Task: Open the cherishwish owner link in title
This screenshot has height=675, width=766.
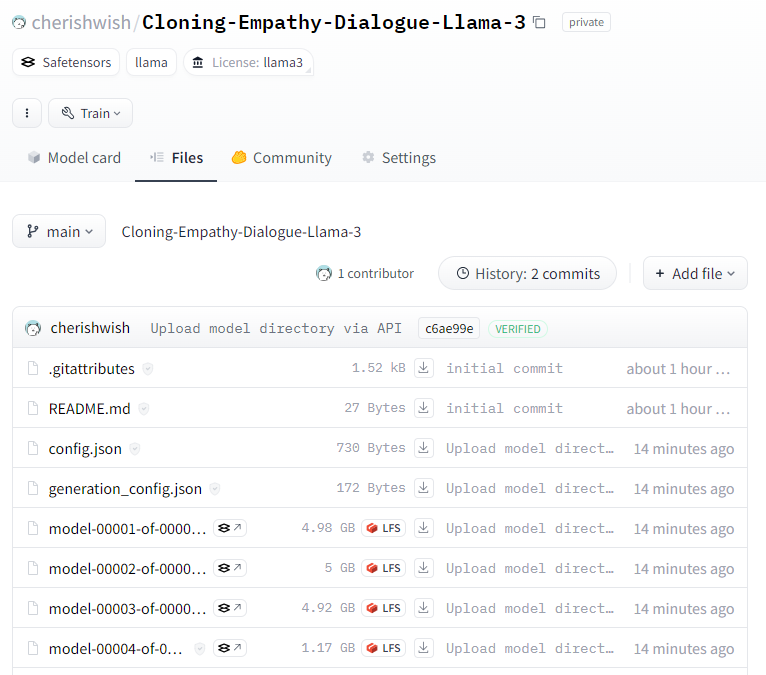Action: (81, 22)
